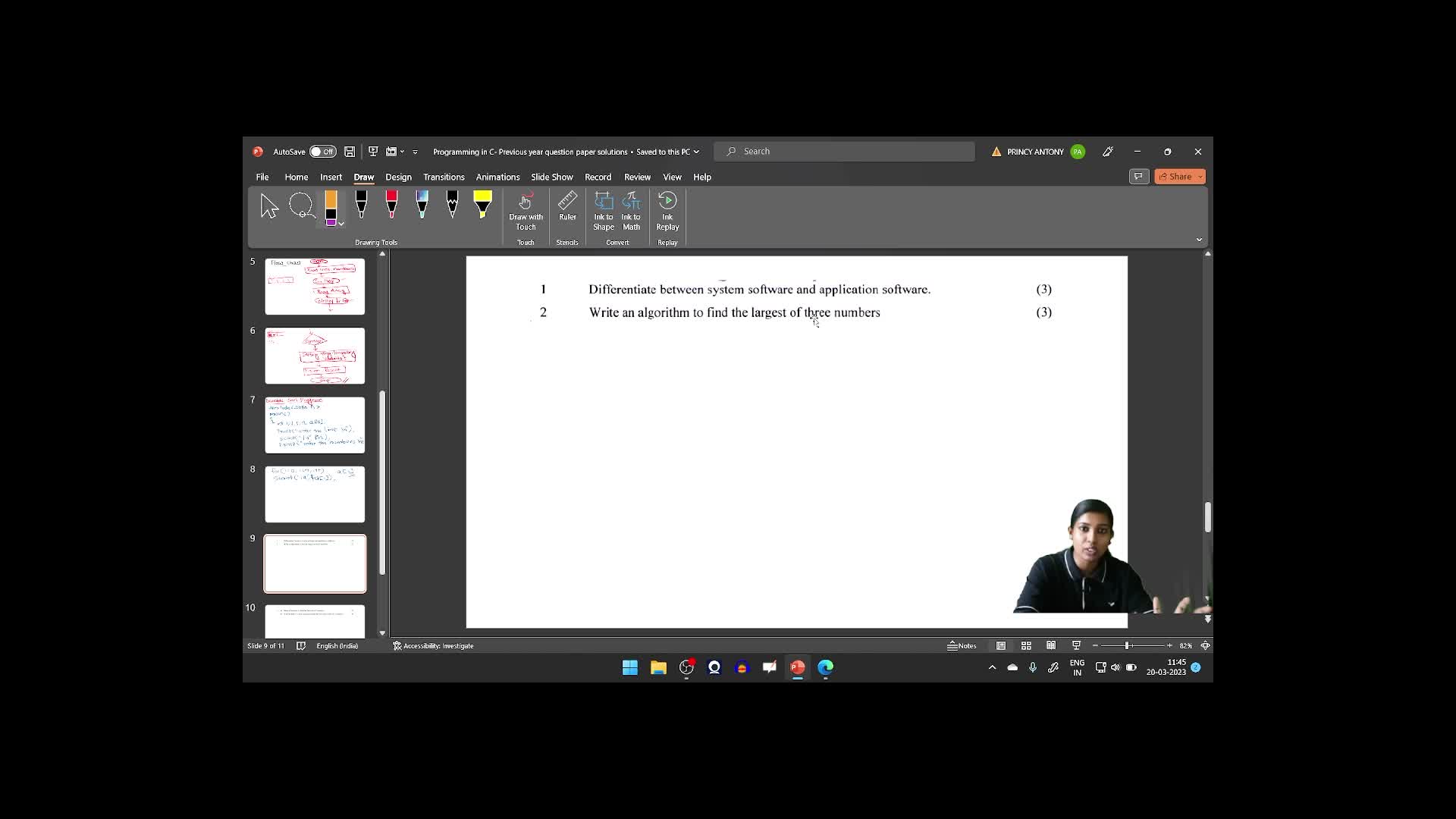Toggle Draw with Touch
Image resolution: width=1456 pixels, height=819 pixels.
click(526, 211)
